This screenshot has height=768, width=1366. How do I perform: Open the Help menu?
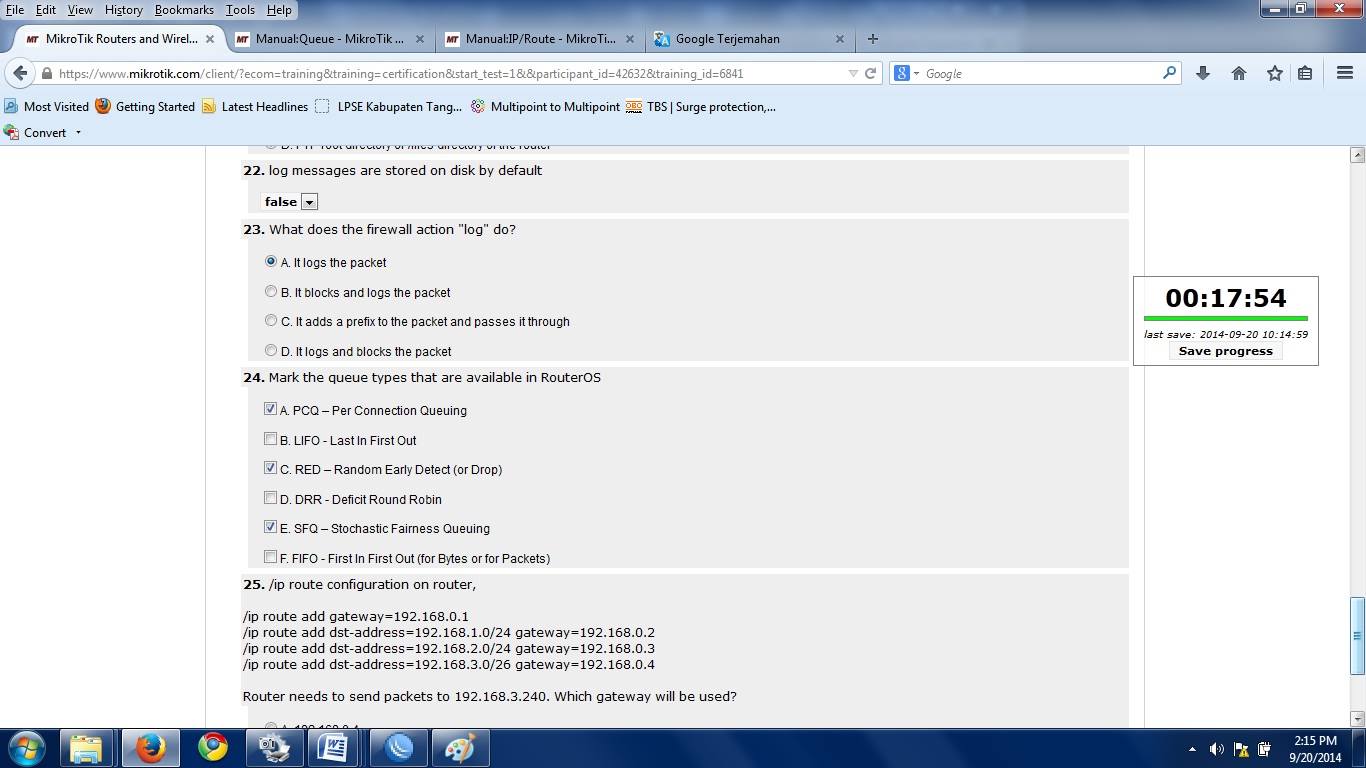279,10
